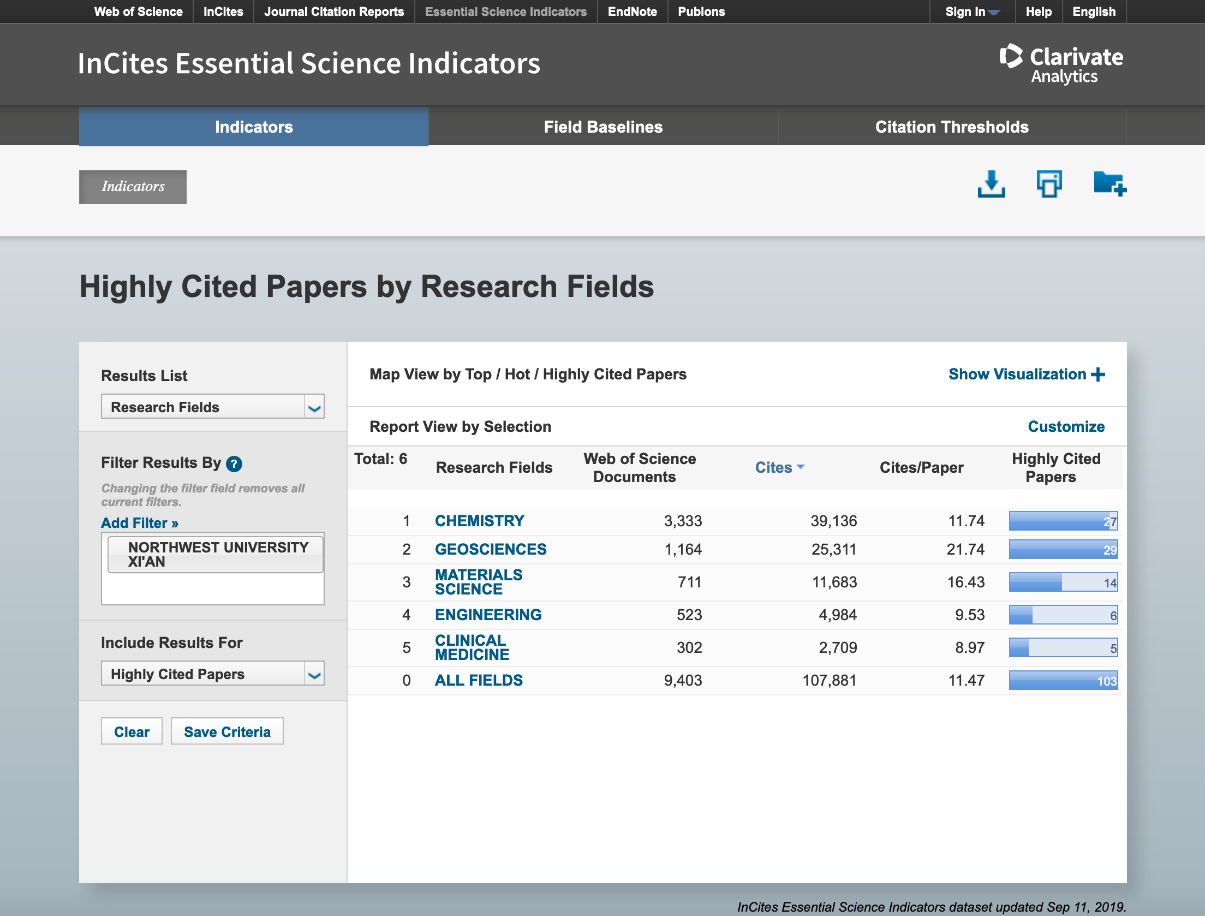The image size is (1205, 916).
Task: Click the Save Criteria button
Action: tap(227, 732)
